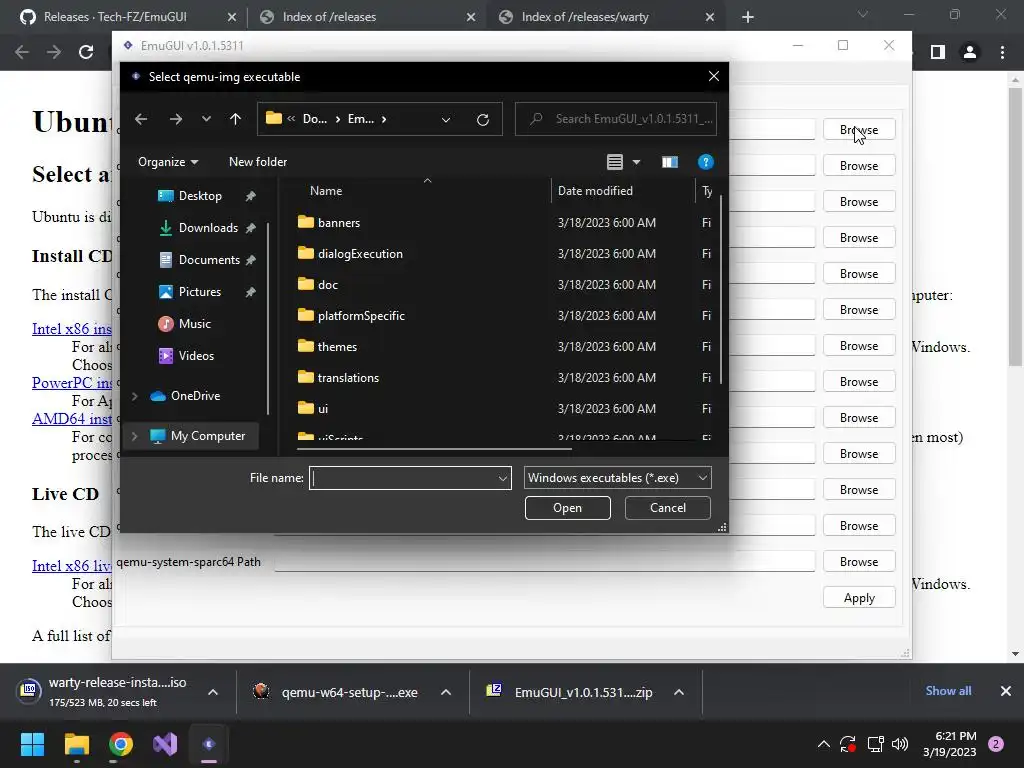
Task: Switch to Index of /releases/warty tab
Action: point(584,17)
